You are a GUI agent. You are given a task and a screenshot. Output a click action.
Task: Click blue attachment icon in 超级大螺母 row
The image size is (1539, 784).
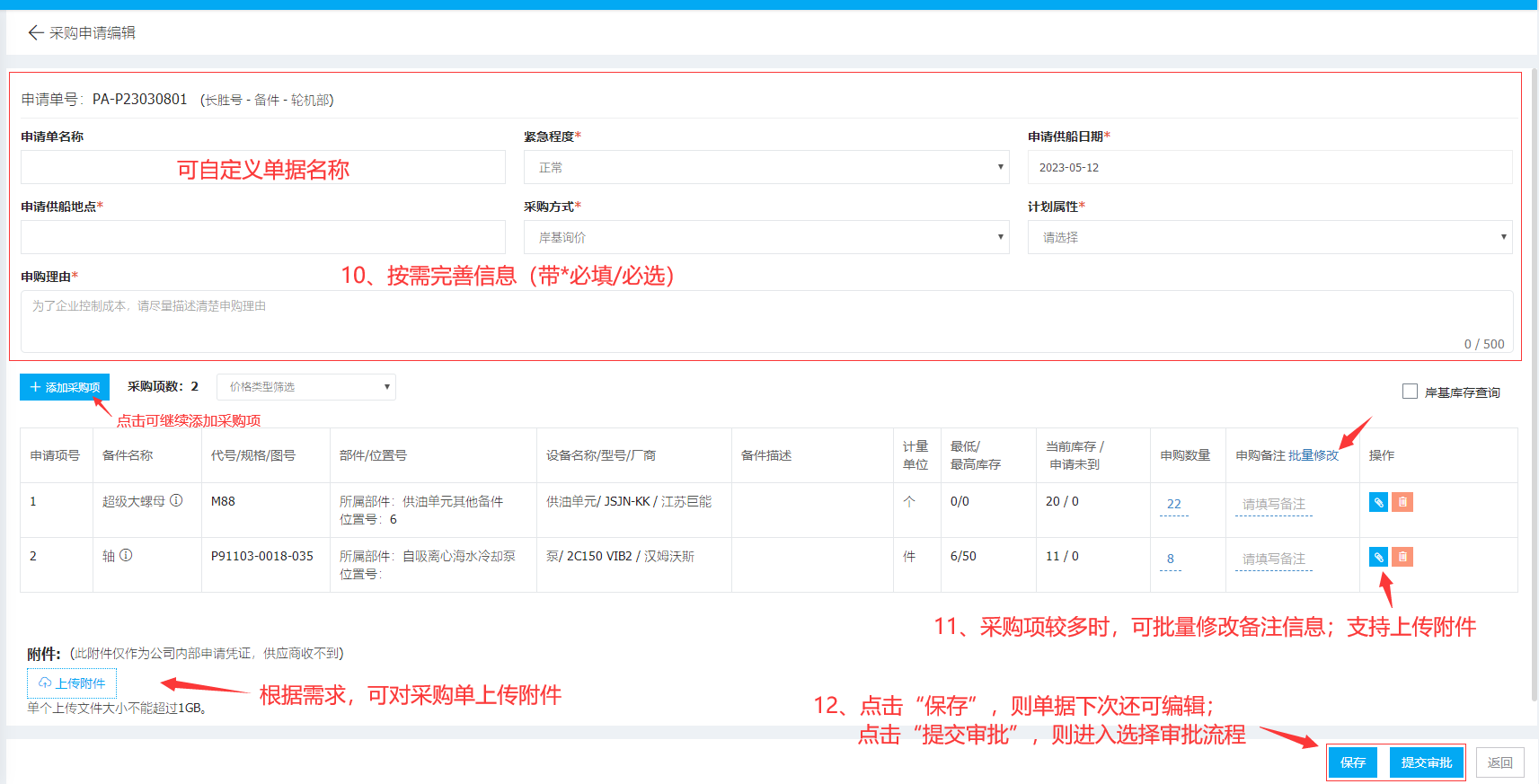1378,502
